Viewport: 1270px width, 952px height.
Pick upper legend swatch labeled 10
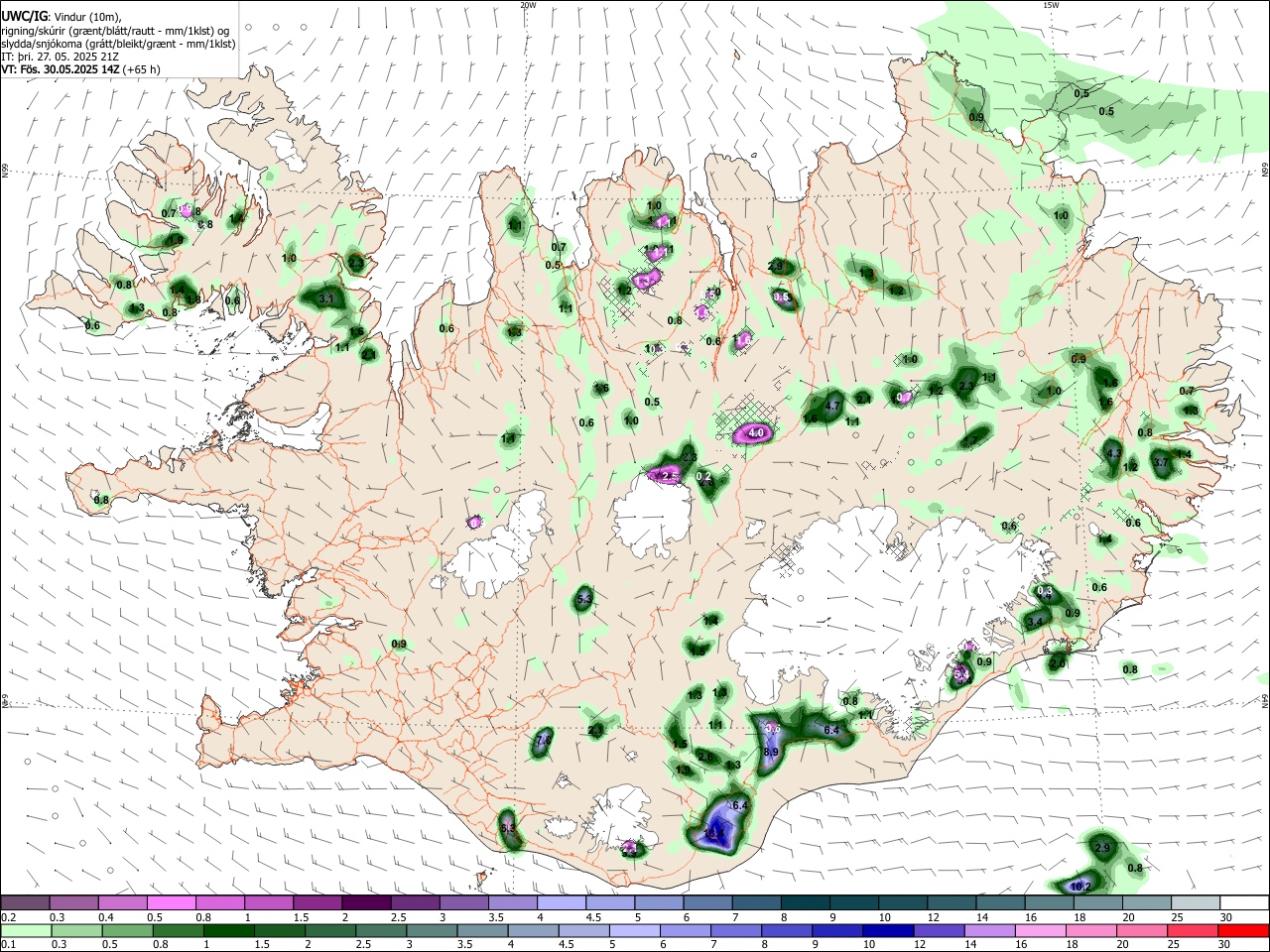[903, 902]
